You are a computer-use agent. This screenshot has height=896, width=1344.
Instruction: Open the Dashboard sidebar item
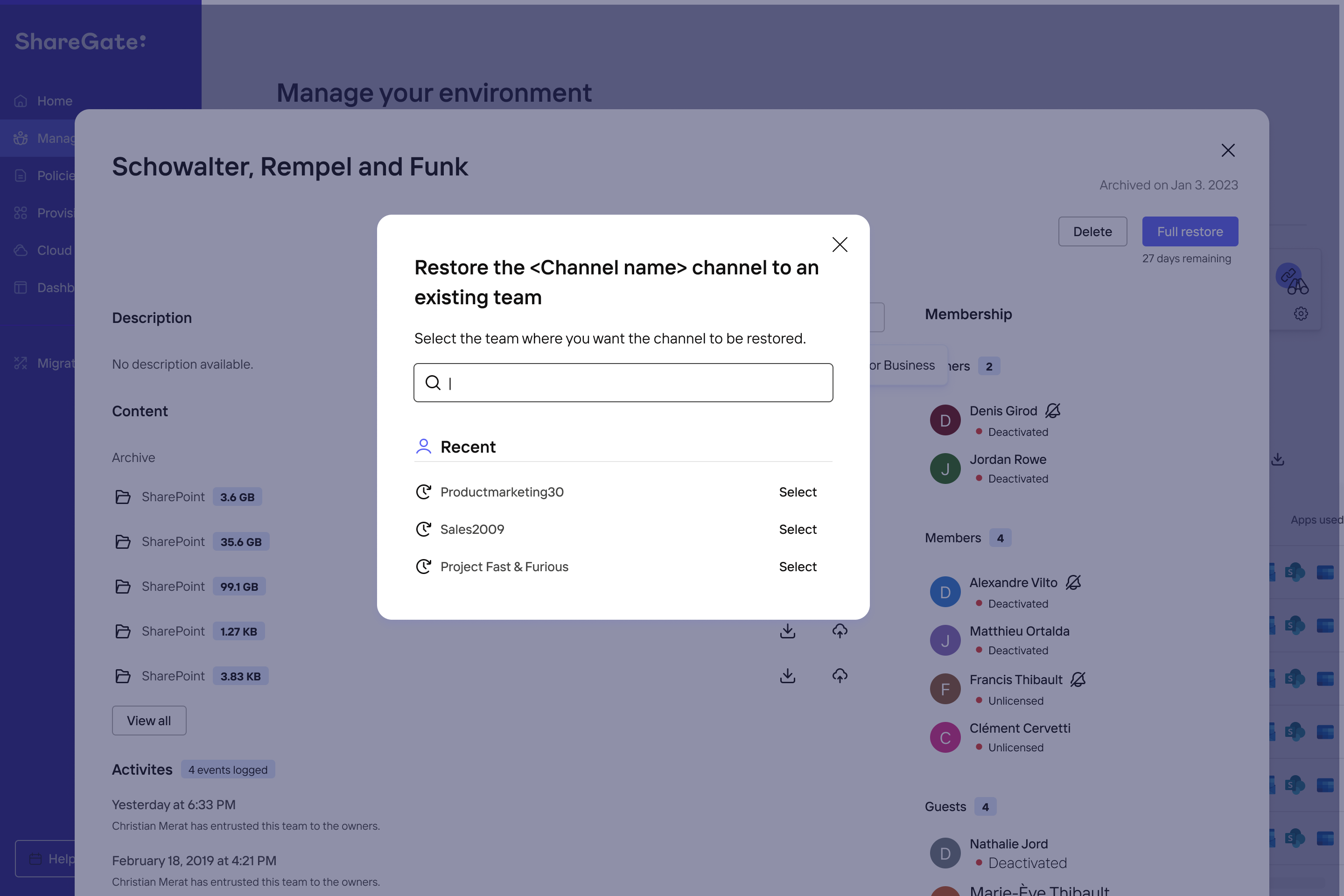point(38,287)
